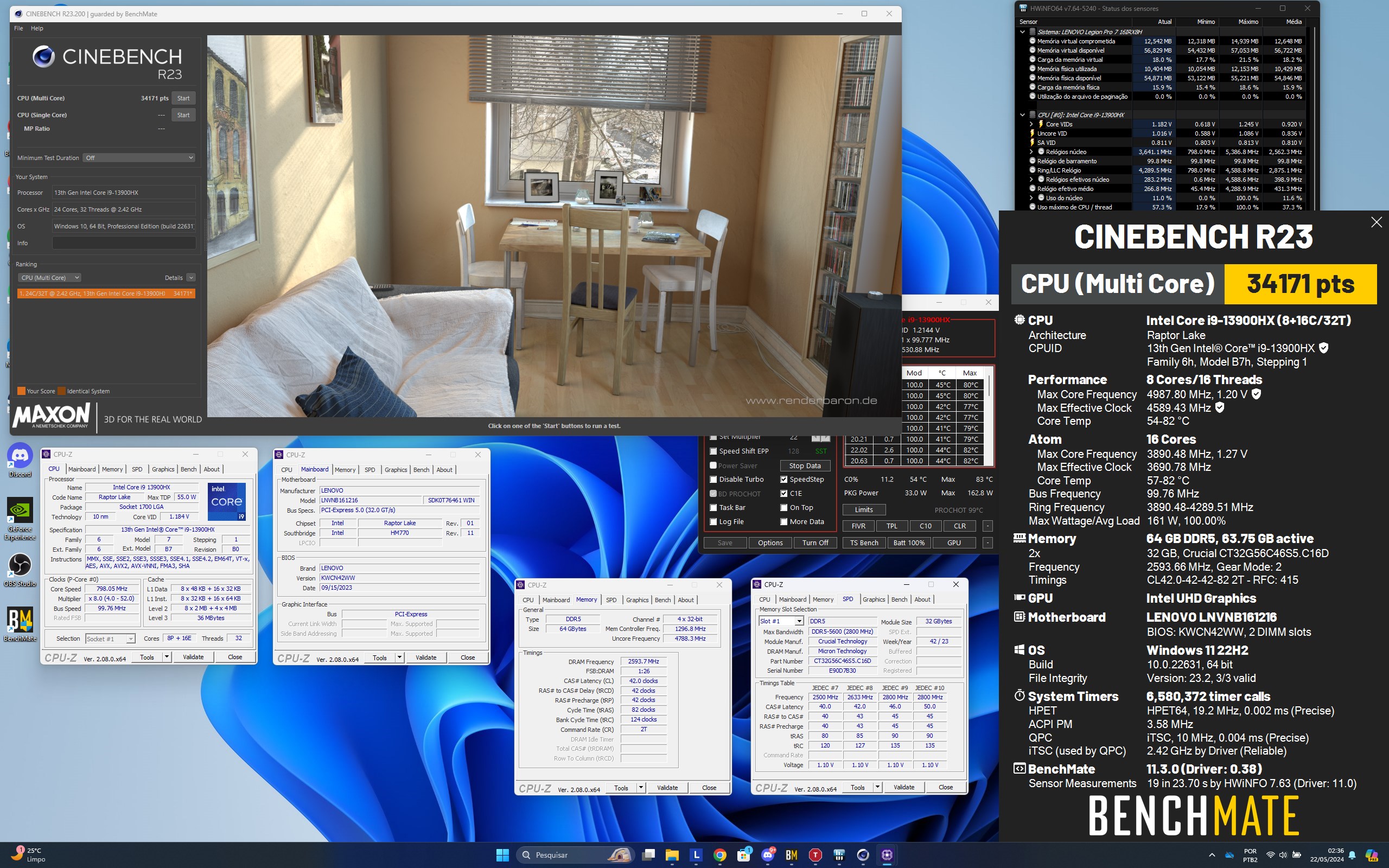Screen dimensions: 1389x868
Task: Open the Windows Start menu
Action: pos(502,855)
